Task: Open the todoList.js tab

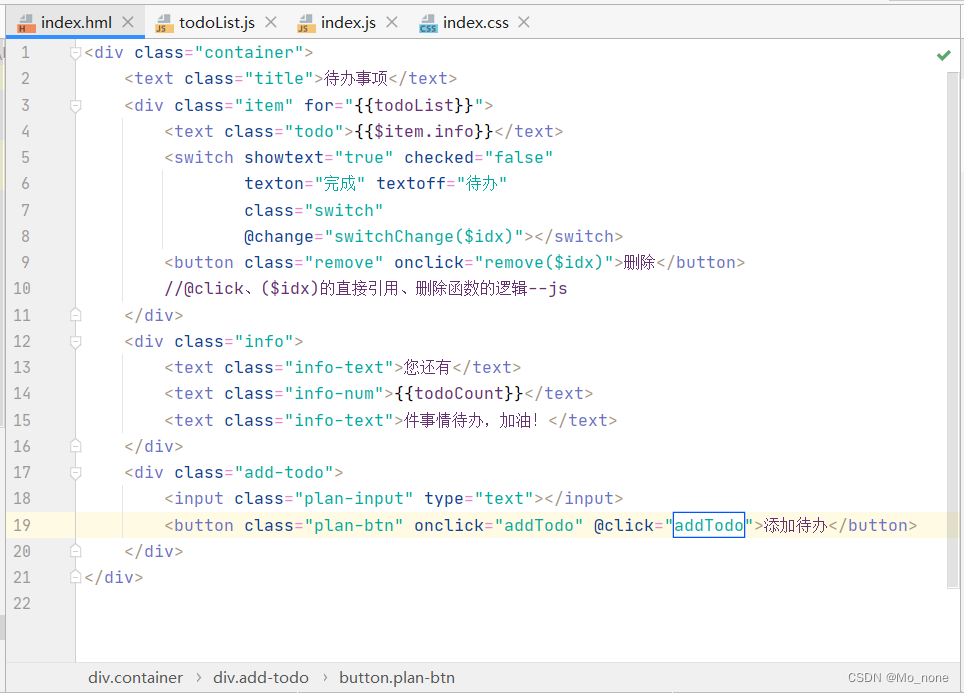Action: point(216,23)
